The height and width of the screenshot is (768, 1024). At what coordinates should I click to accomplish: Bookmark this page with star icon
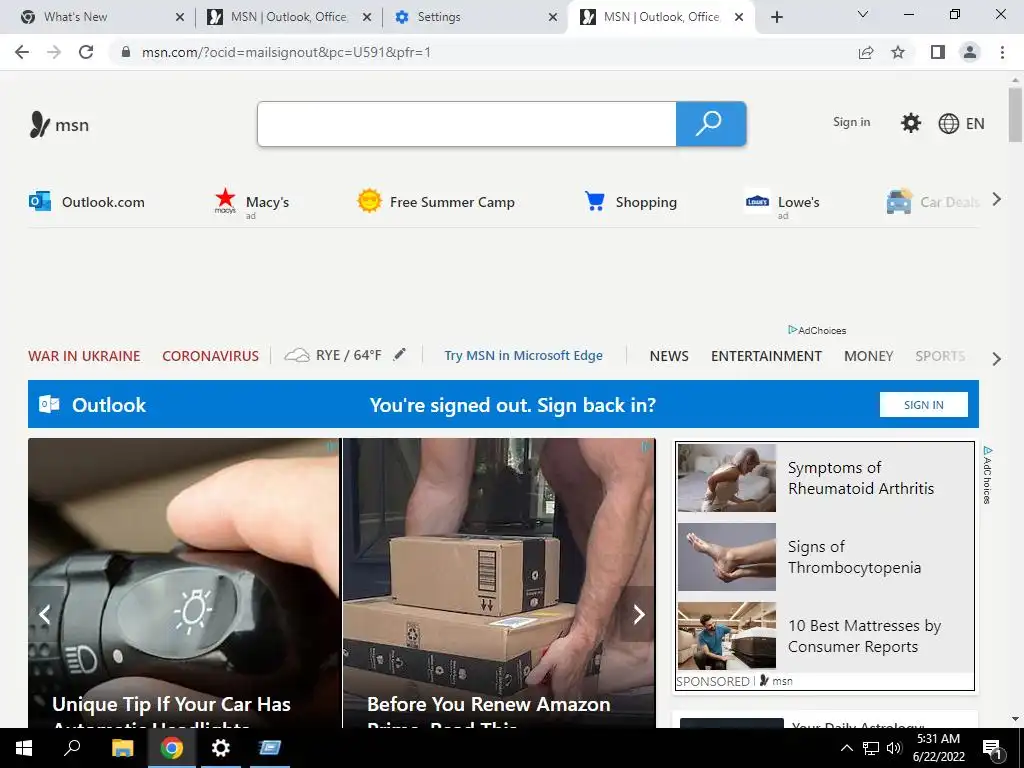[898, 52]
